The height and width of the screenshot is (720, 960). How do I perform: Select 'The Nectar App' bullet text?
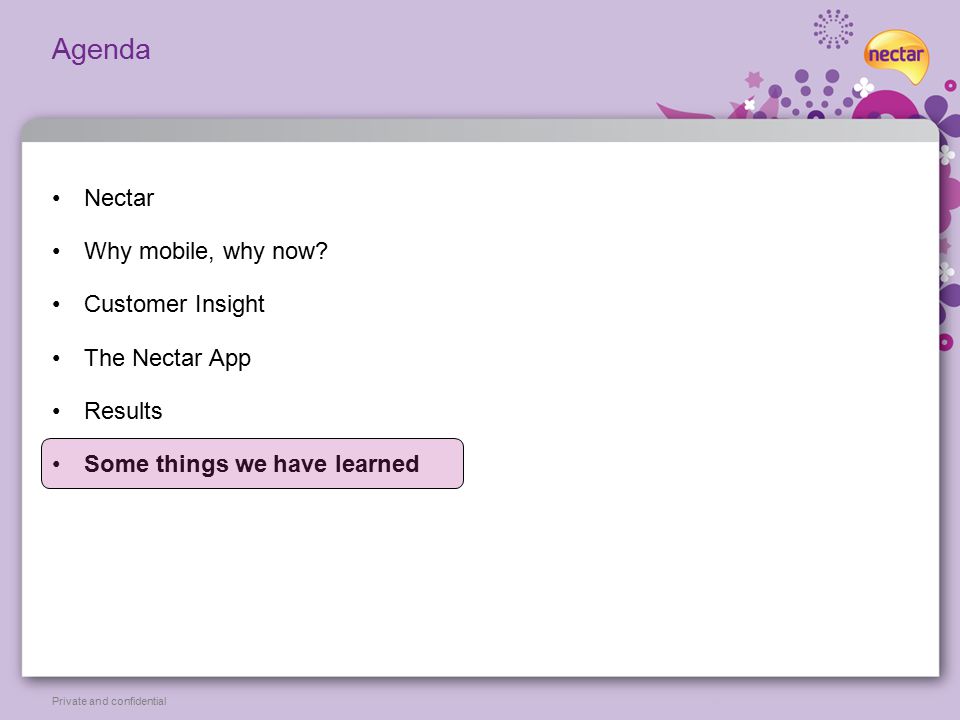(167, 358)
